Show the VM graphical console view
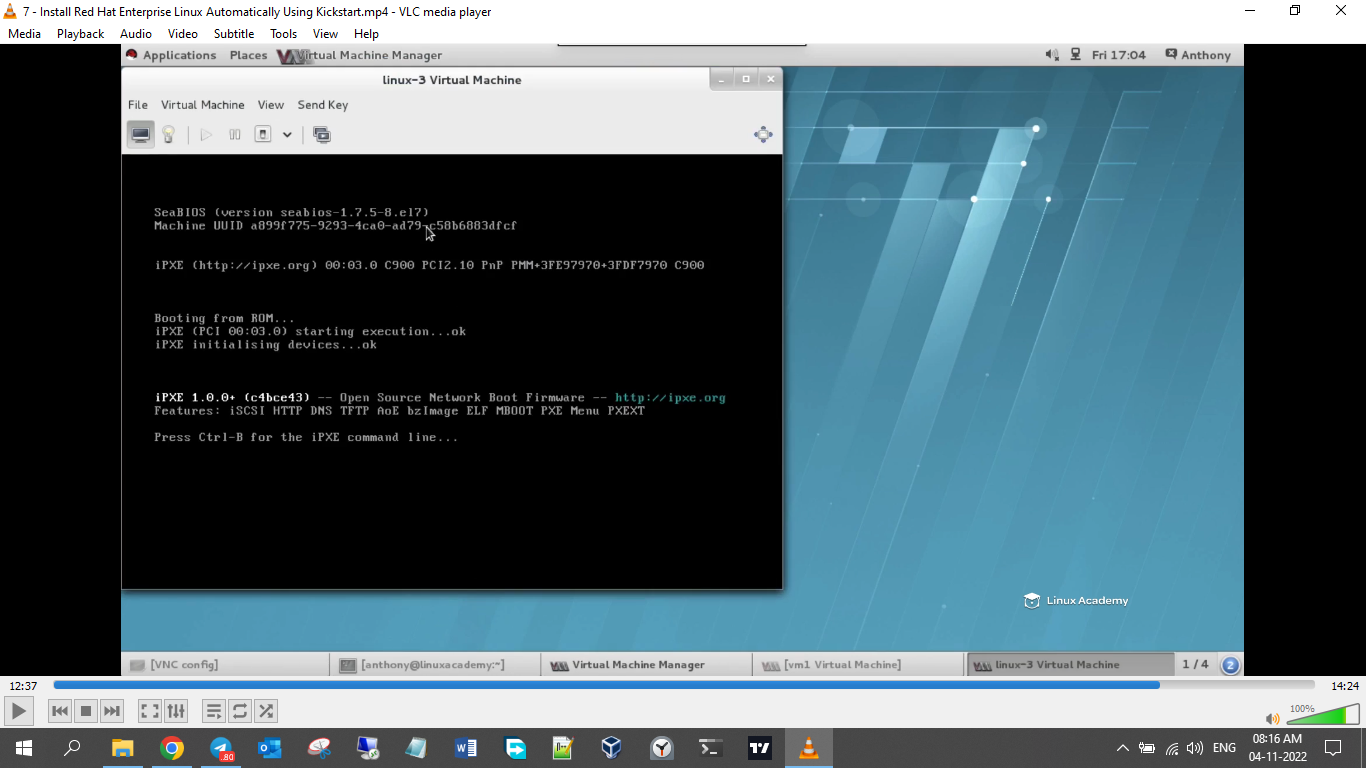The width and height of the screenshot is (1366, 768). [141, 134]
